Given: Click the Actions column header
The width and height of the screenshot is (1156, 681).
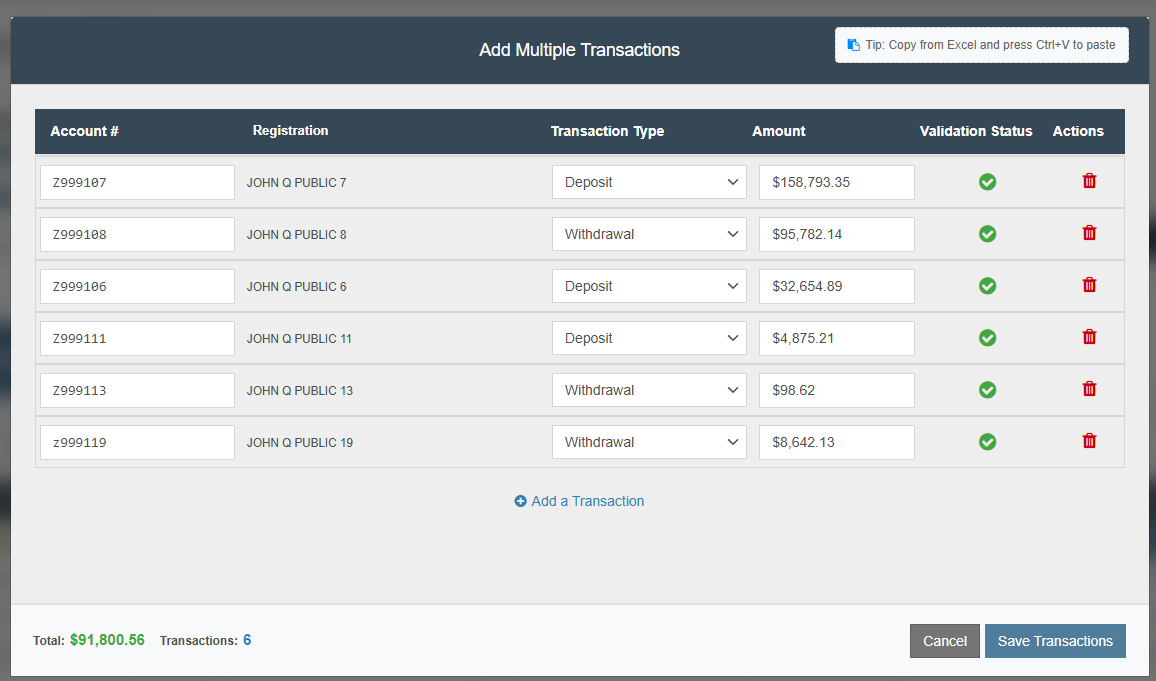Looking at the screenshot, I should 1078,131.
